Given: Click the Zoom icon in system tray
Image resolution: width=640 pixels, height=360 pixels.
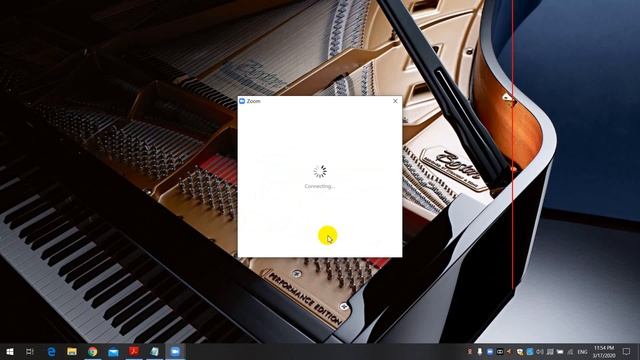Looking at the screenshot, I should coord(489,351).
